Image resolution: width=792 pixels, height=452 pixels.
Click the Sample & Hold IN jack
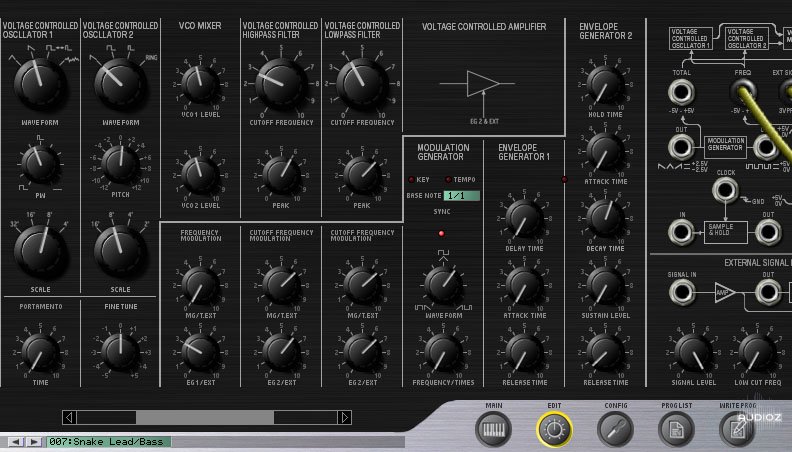(x=681, y=232)
